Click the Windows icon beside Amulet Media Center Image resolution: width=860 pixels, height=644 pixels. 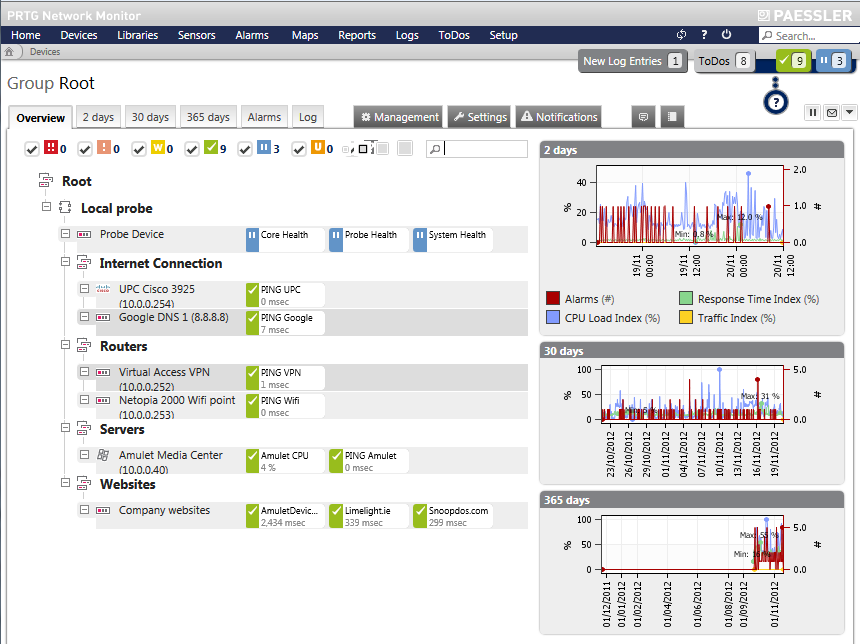(x=103, y=455)
